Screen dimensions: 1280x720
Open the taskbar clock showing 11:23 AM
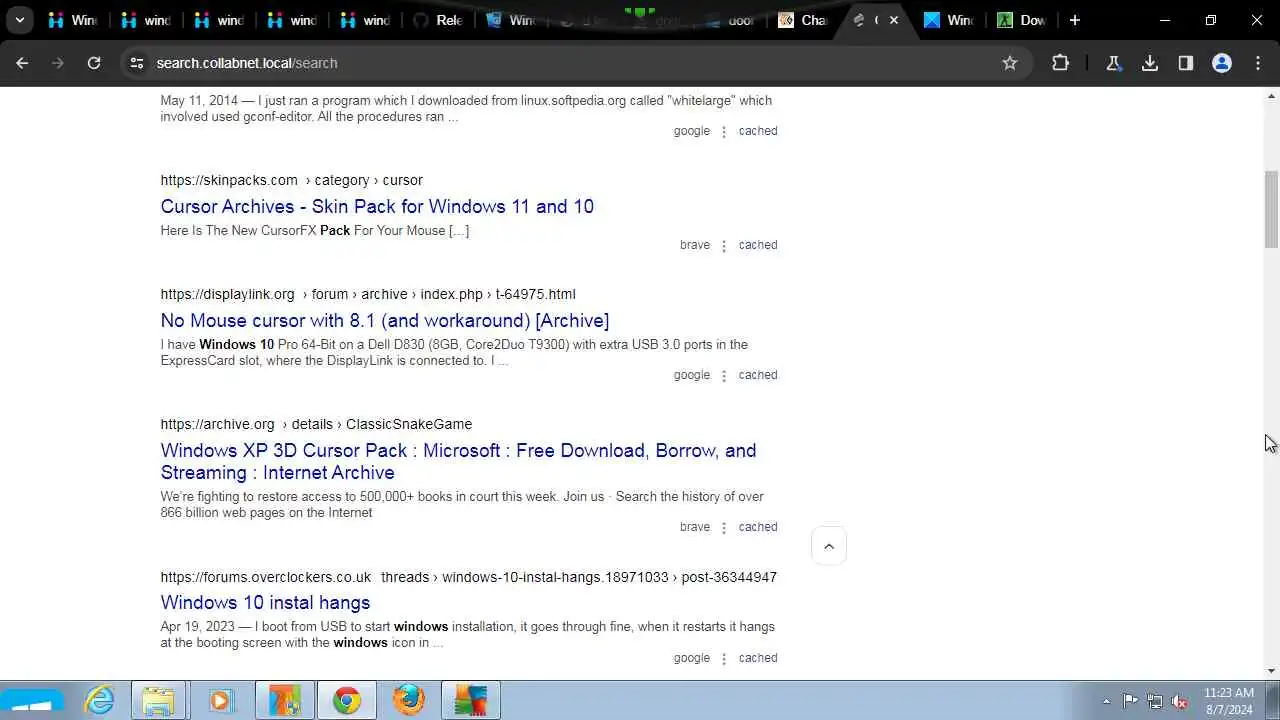1229,701
